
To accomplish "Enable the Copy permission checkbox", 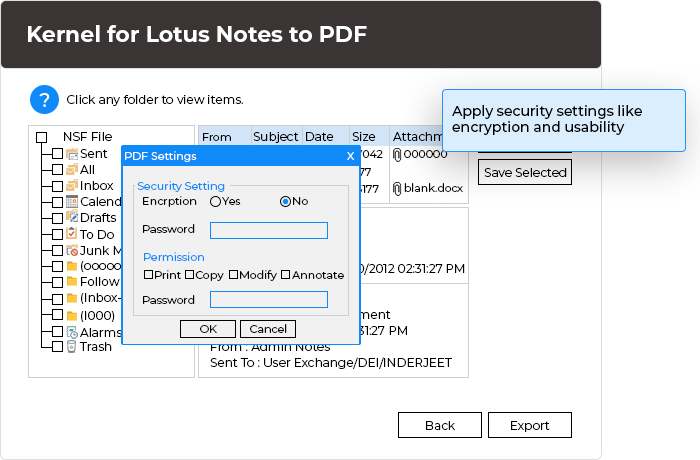I will 189,275.
